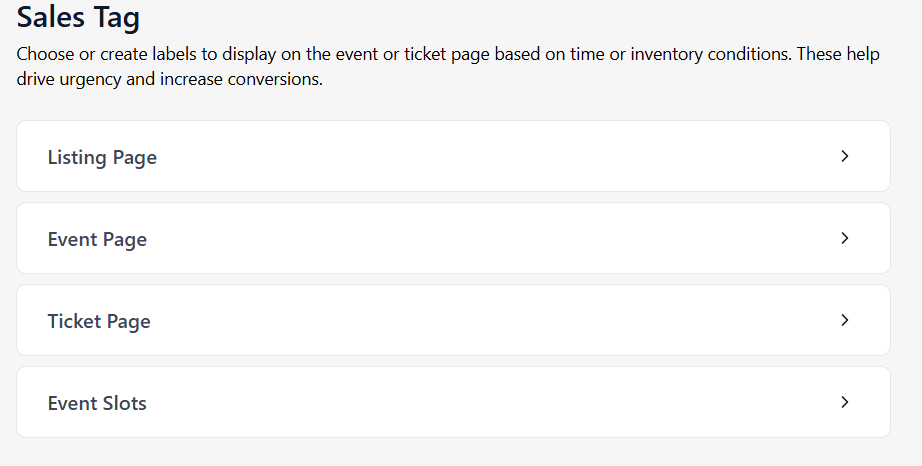Viewport: 922px width, 466px height.
Task: Expand the Listing Page section
Action: click(x=453, y=156)
